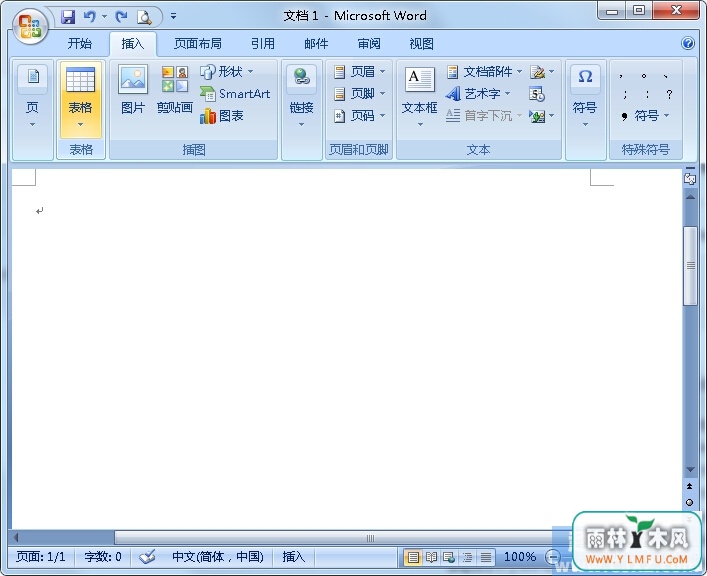This screenshot has width=707, height=576.
Task: Save document with the floppy disk icon
Action: coord(68,17)
